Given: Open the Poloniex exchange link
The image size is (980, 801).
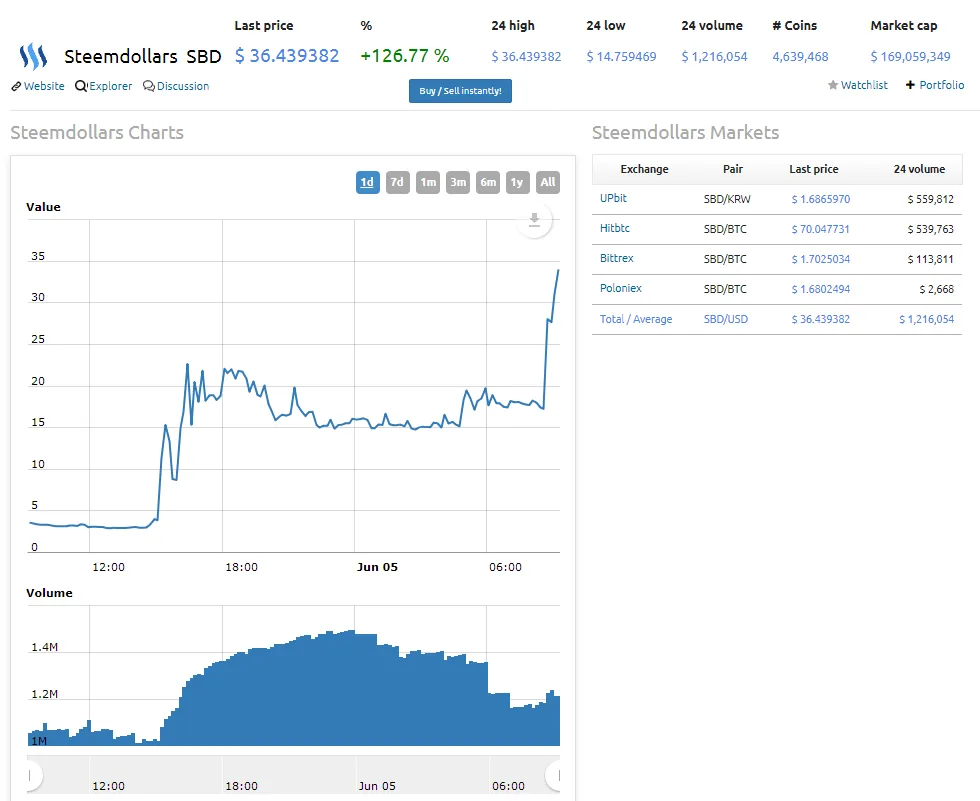Looking at the screenshot, I should [621, 288].
